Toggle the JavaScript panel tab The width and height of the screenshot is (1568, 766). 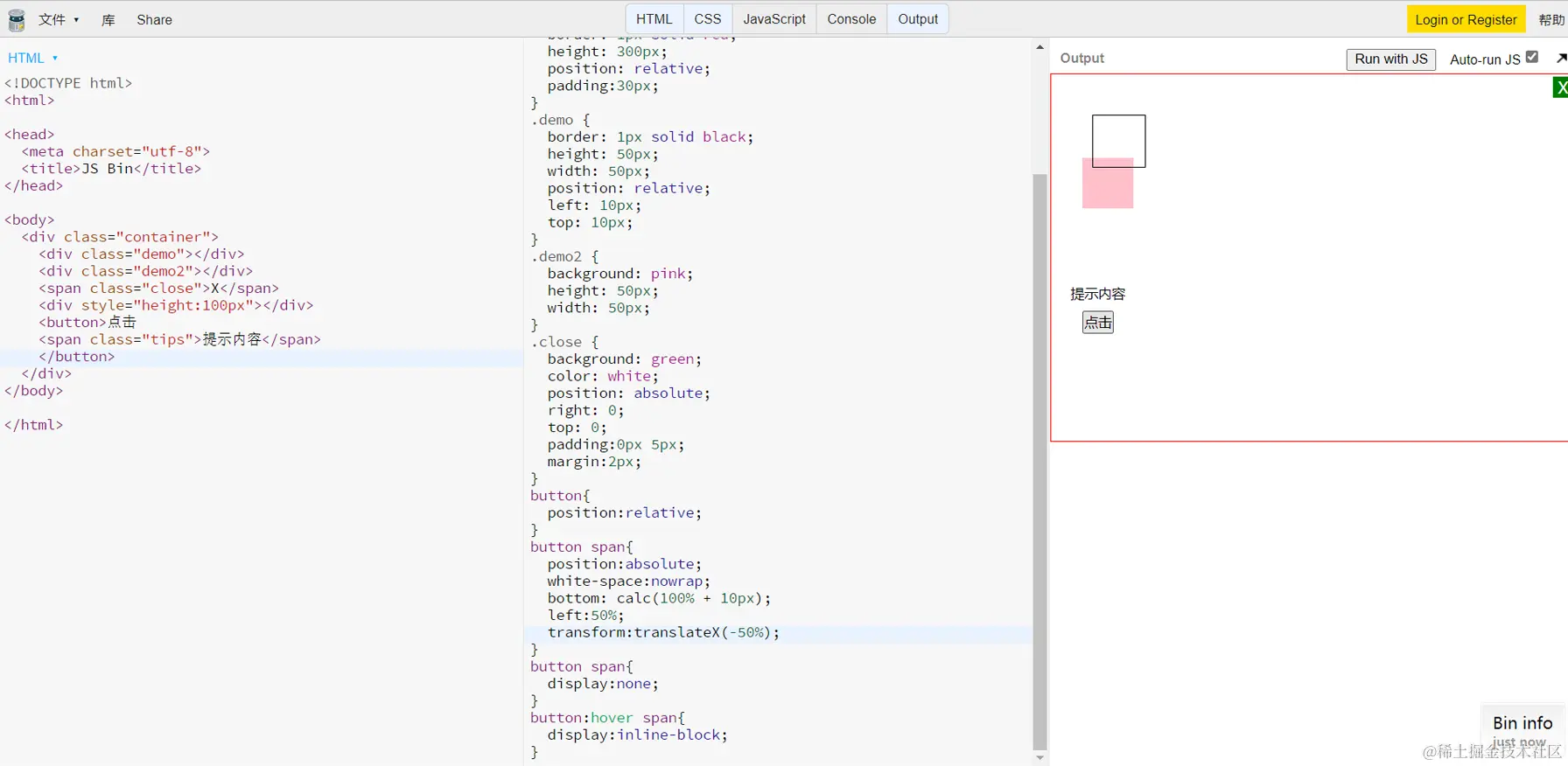tap(774, 19)
